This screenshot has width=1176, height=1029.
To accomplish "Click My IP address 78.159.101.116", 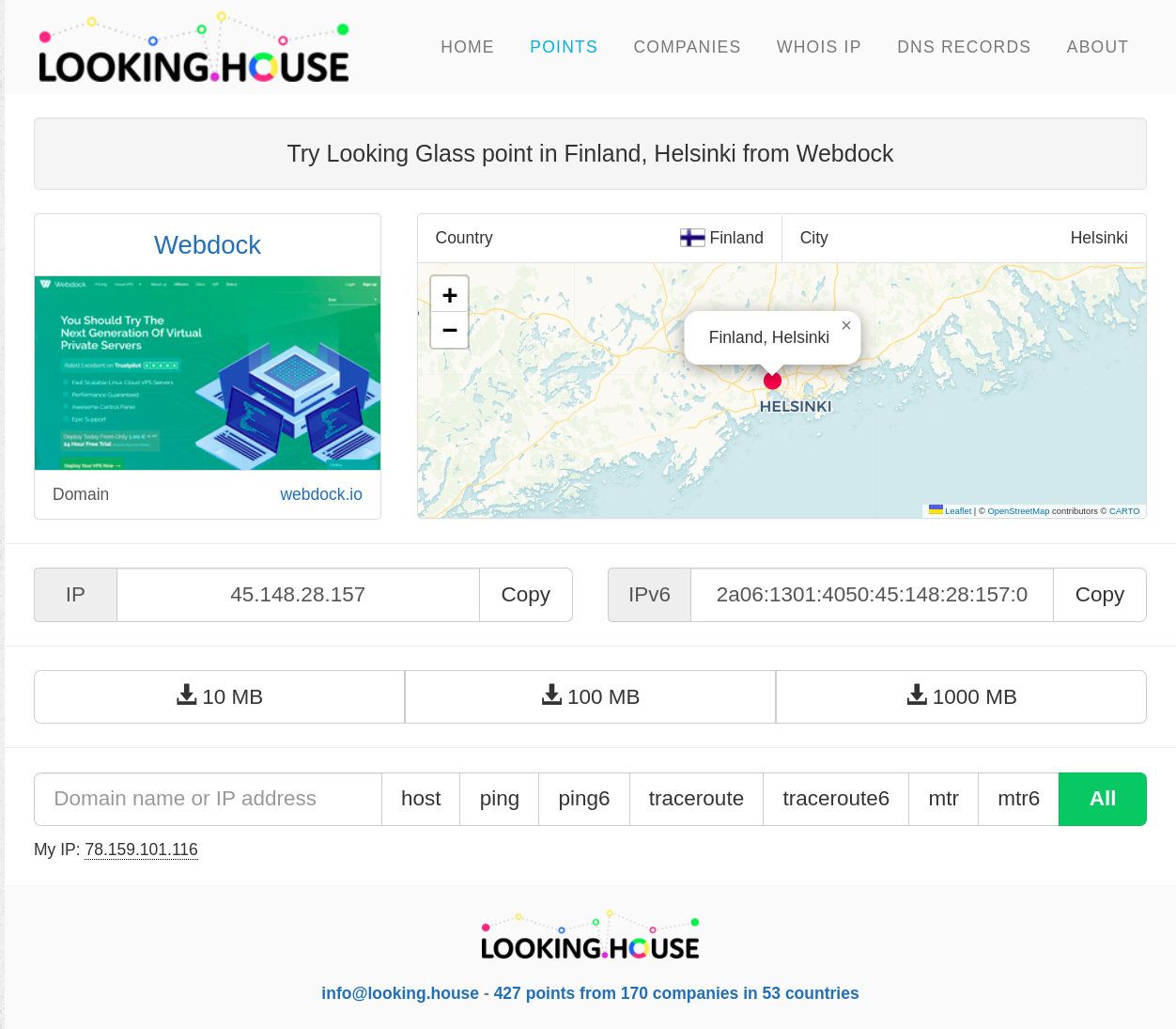I will [141, 850].
